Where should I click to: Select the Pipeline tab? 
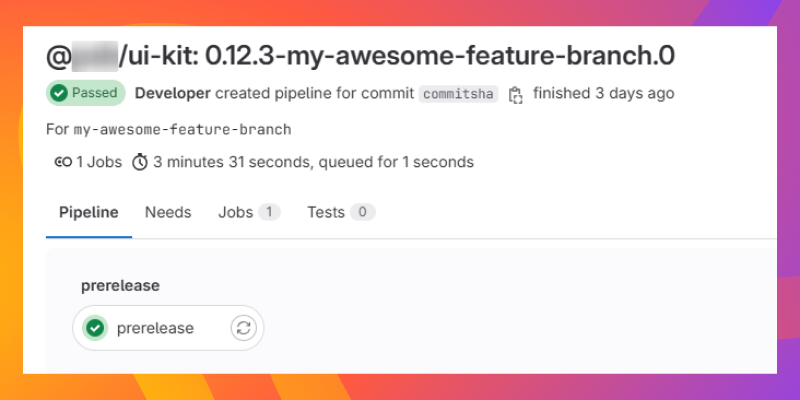click(89, 212)
